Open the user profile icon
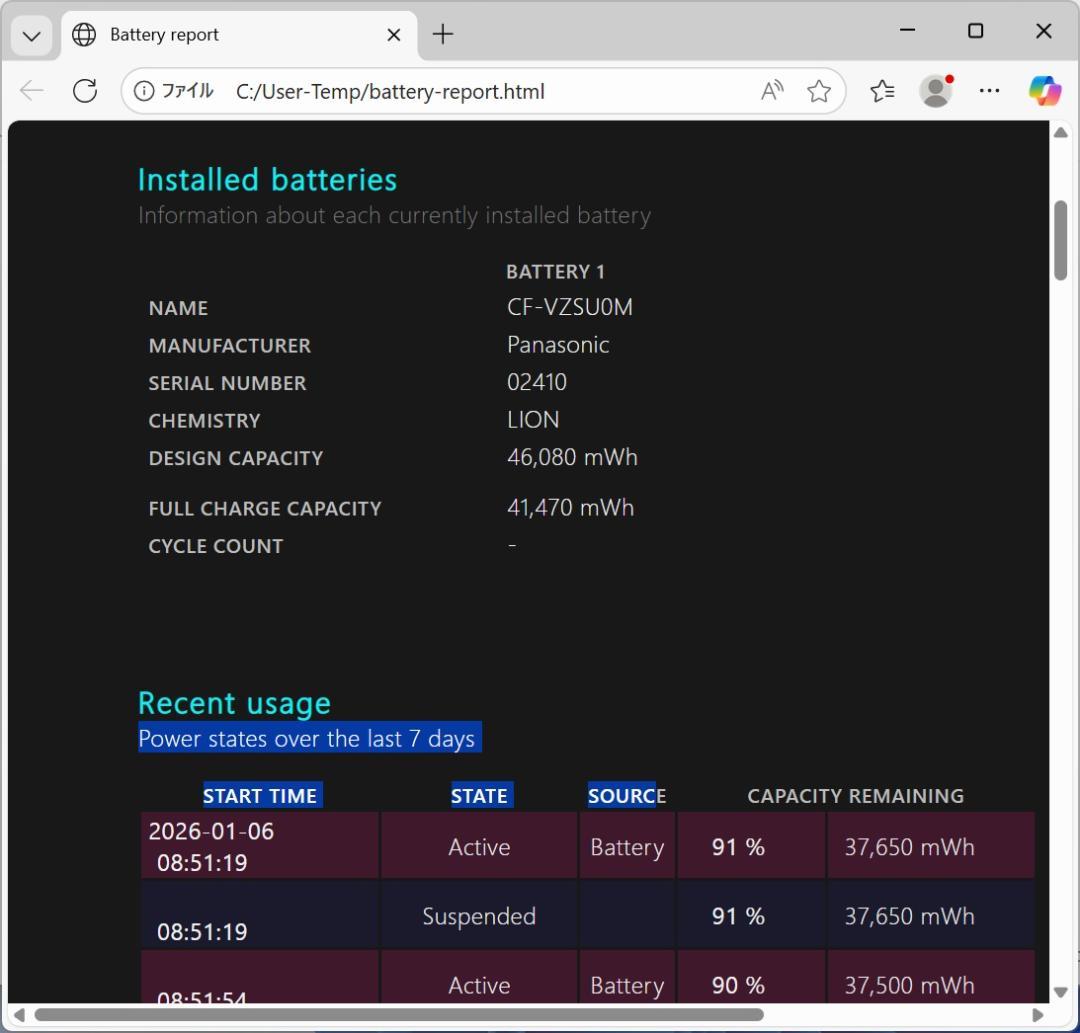 pos(935,91)
